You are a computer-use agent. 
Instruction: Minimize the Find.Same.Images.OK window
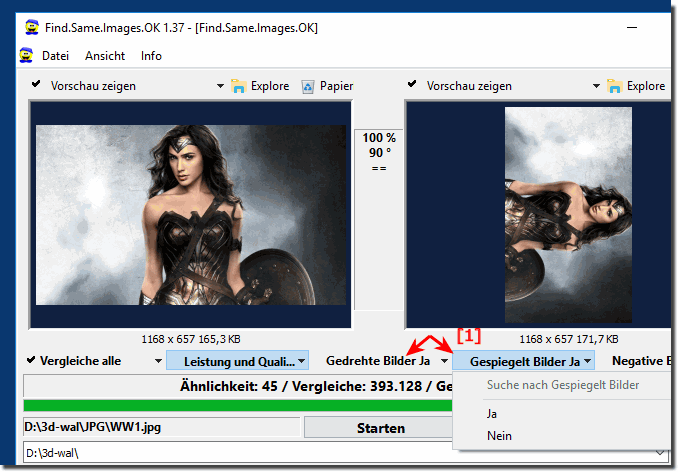(x=632, y=28)
